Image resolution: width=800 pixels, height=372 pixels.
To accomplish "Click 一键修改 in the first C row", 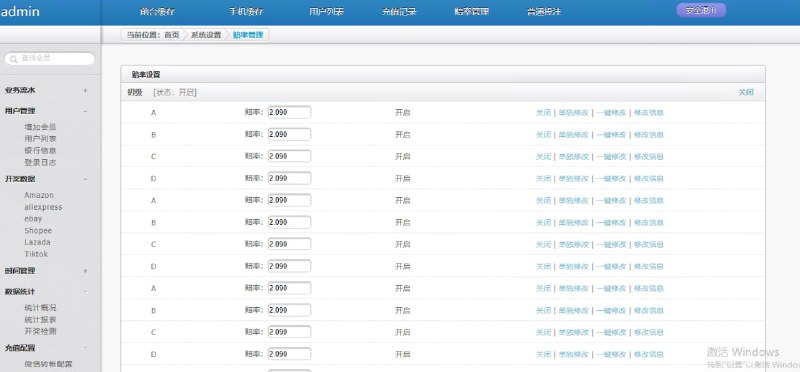I will (611, 157).
